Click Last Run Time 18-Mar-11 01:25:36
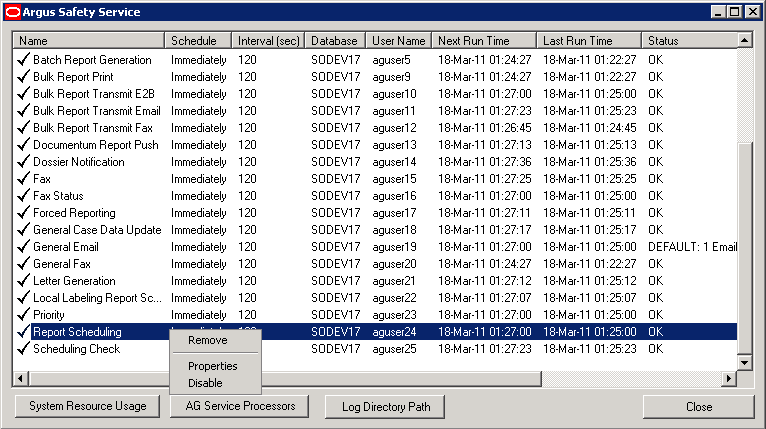Viewport: 766px width, 429px height. tap(590, 162)
